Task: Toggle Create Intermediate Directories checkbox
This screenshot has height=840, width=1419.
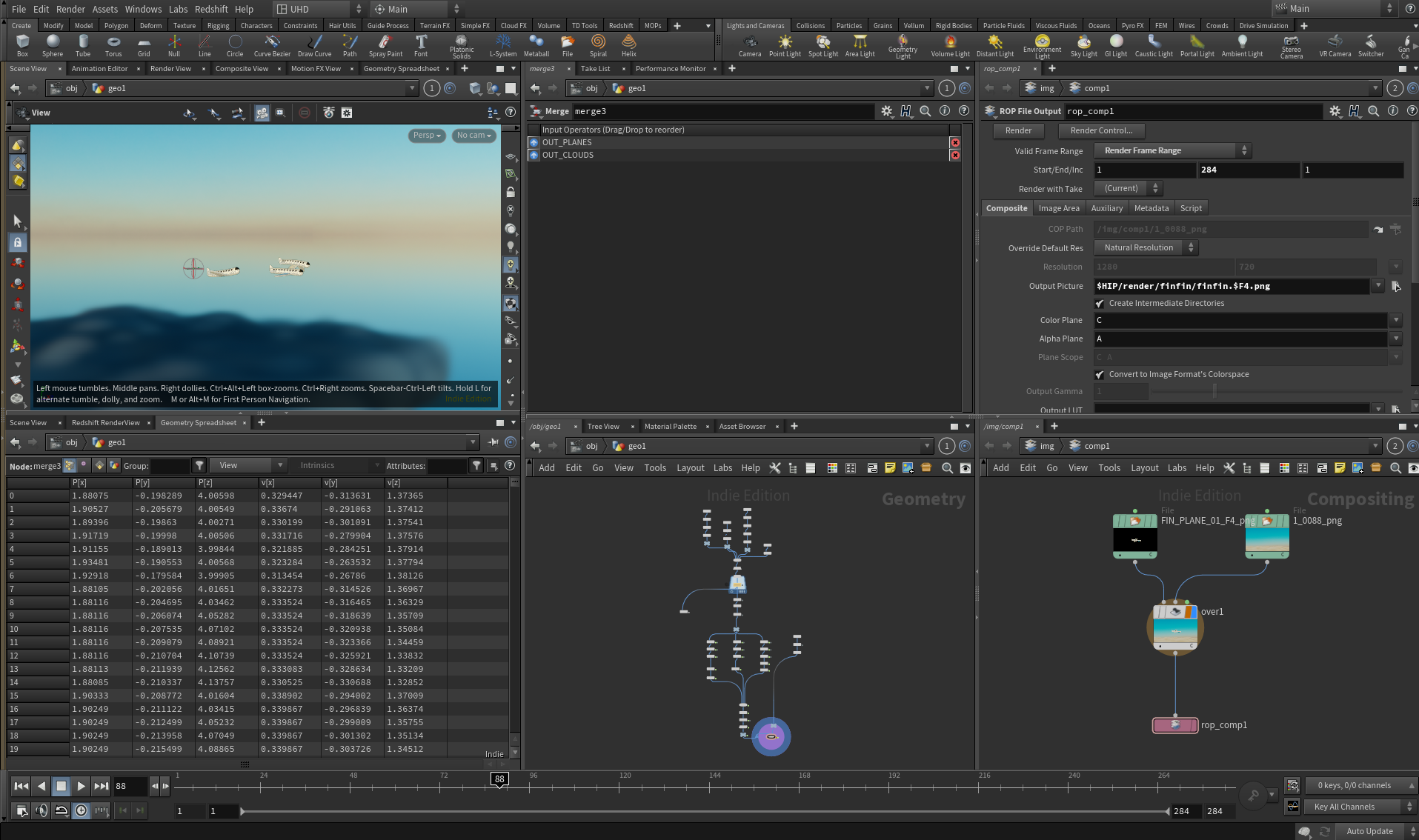Action: 1100,304
